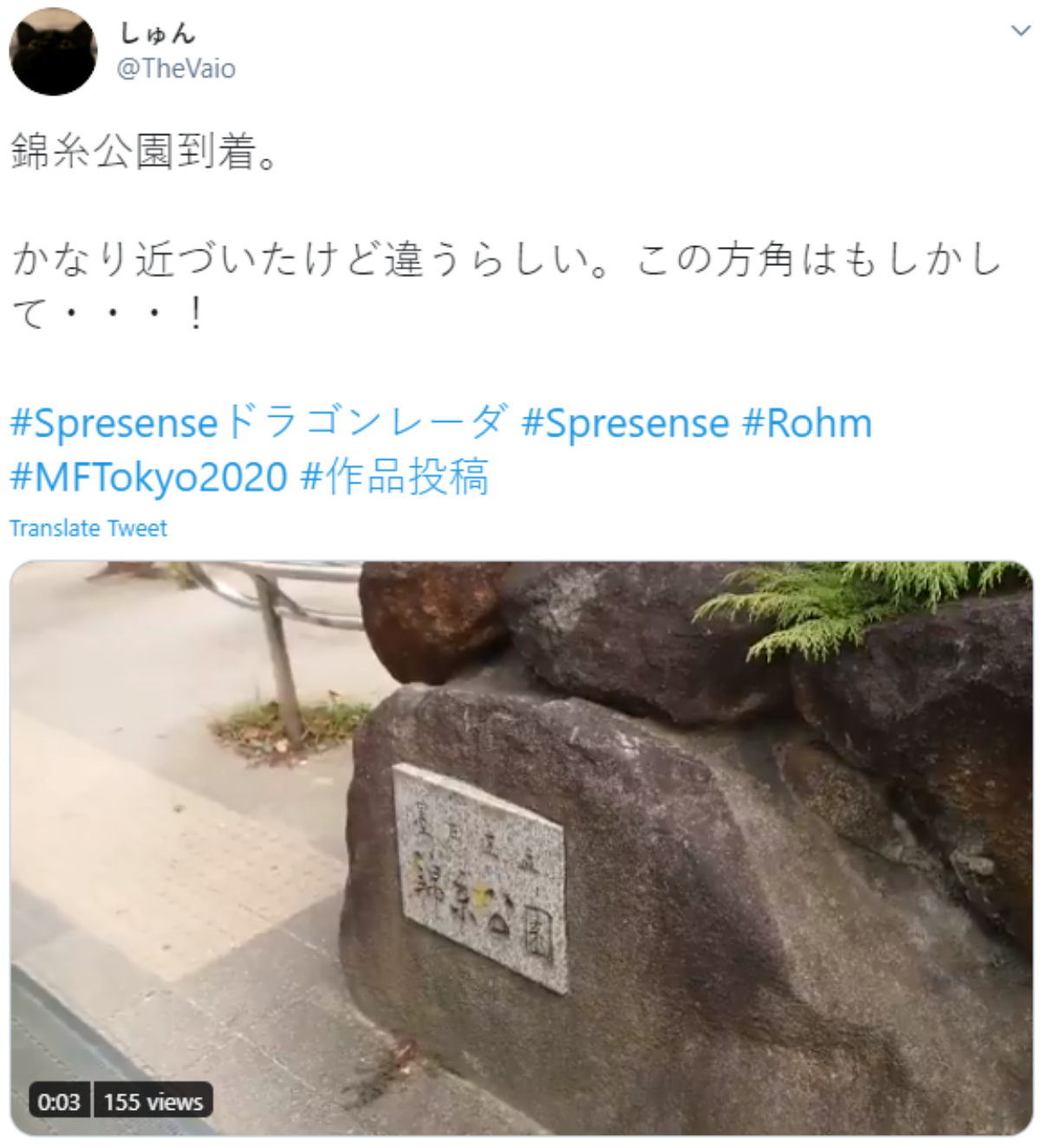The width and height of the screenshot is (1040, 1148).
Task: Open the @TheVaio handle link
Action: point(176,68)
